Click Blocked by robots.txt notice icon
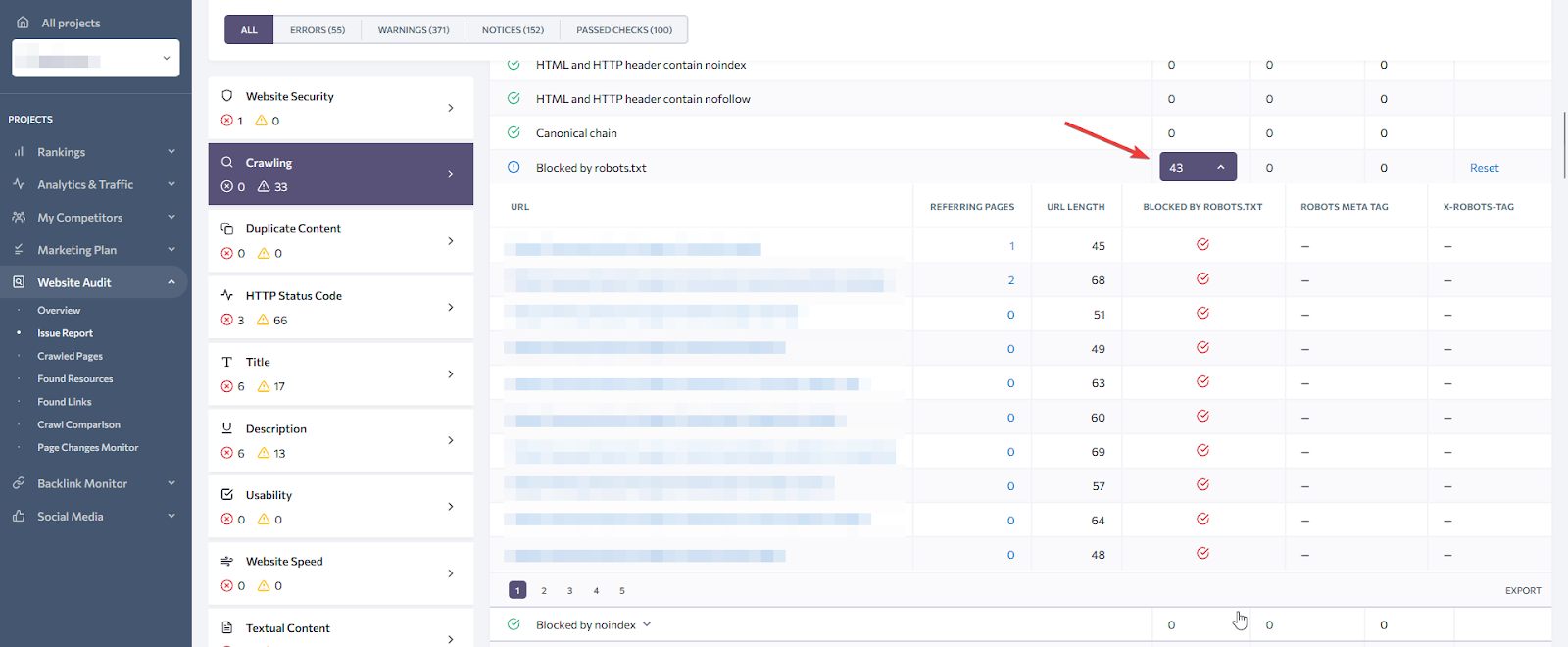This screenshot has height=647, width=1568. click(514, 167)
